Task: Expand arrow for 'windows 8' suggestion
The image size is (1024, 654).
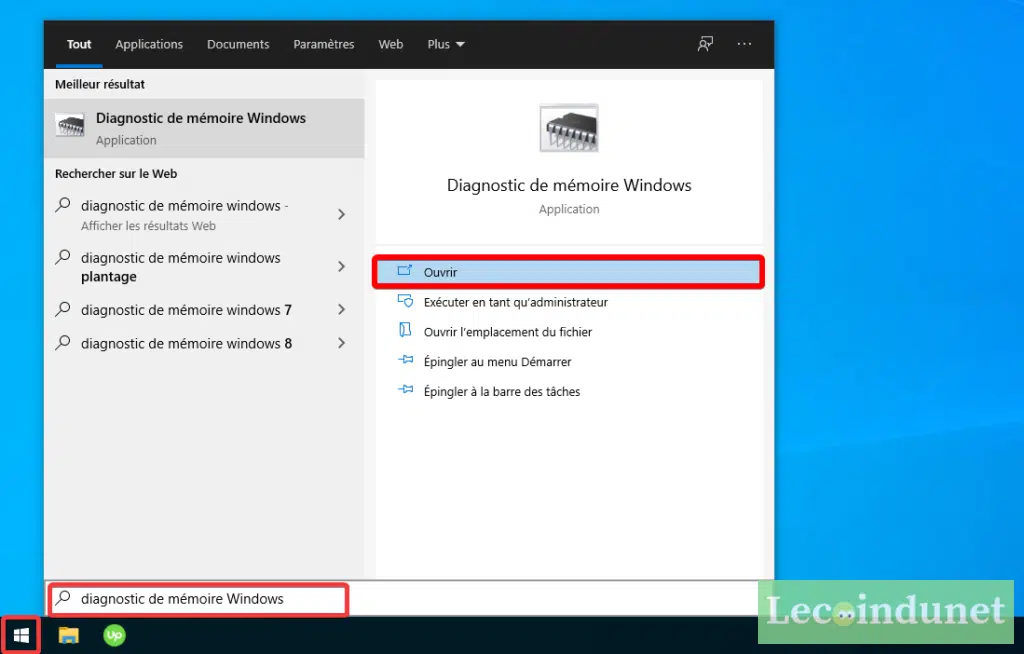Action: click(x=342, y=343)
